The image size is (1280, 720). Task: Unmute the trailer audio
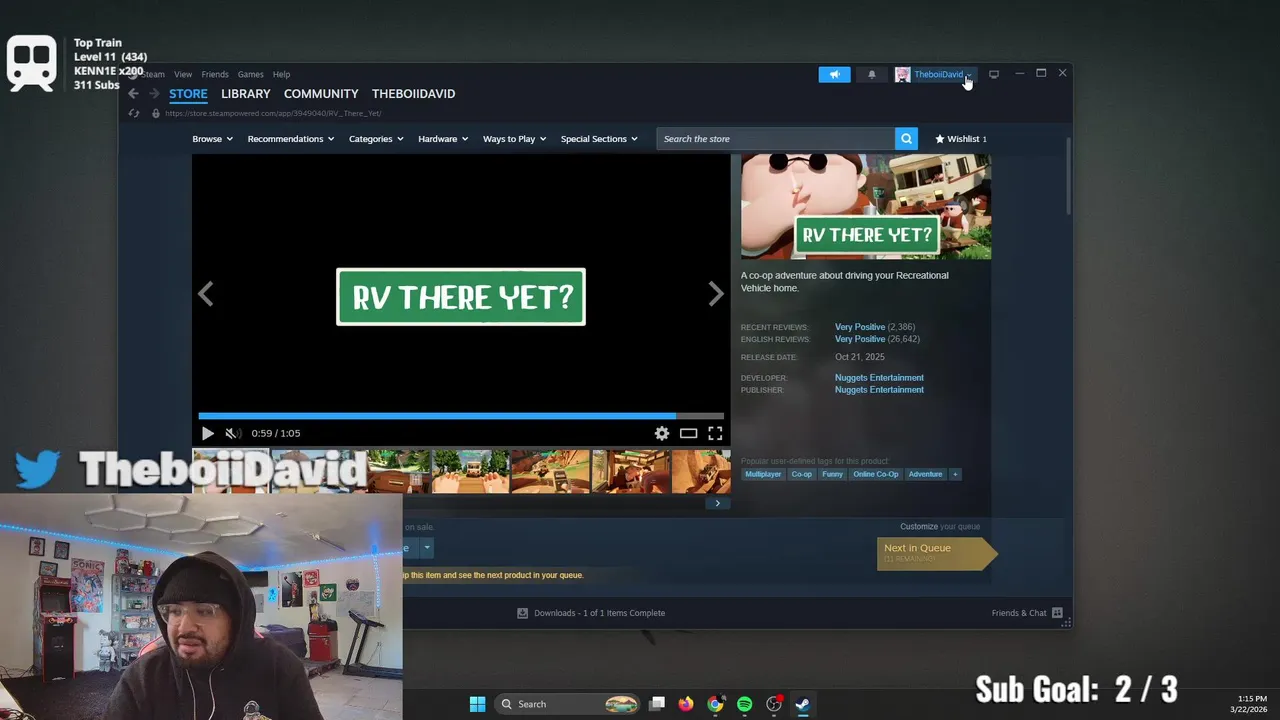(x=232, y=433)
